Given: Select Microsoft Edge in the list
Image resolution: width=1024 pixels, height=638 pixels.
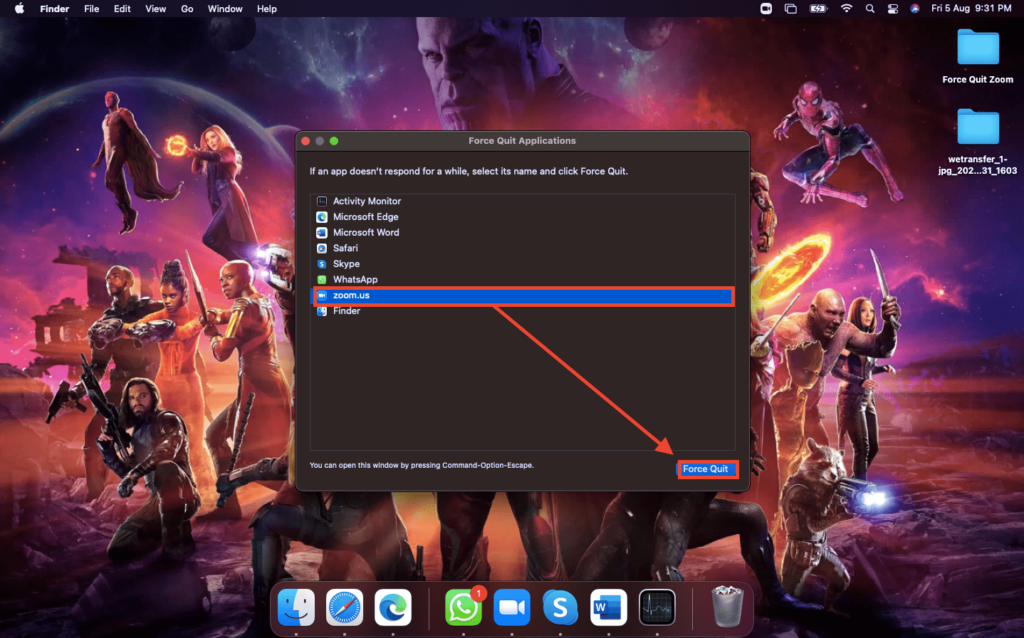Looking at the screenshot, I should (366, 217).
